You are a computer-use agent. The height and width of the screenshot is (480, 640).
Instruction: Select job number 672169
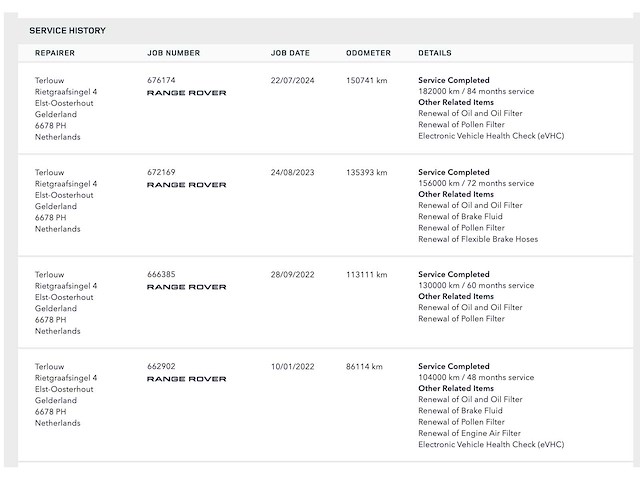tap(161, 172)
